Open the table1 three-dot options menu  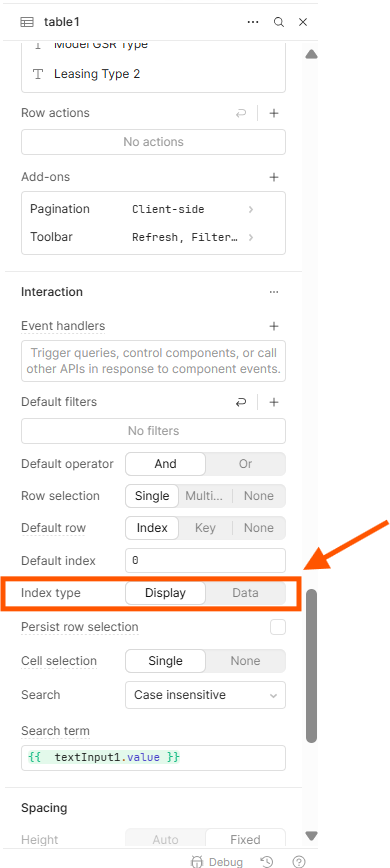point(253,22)
